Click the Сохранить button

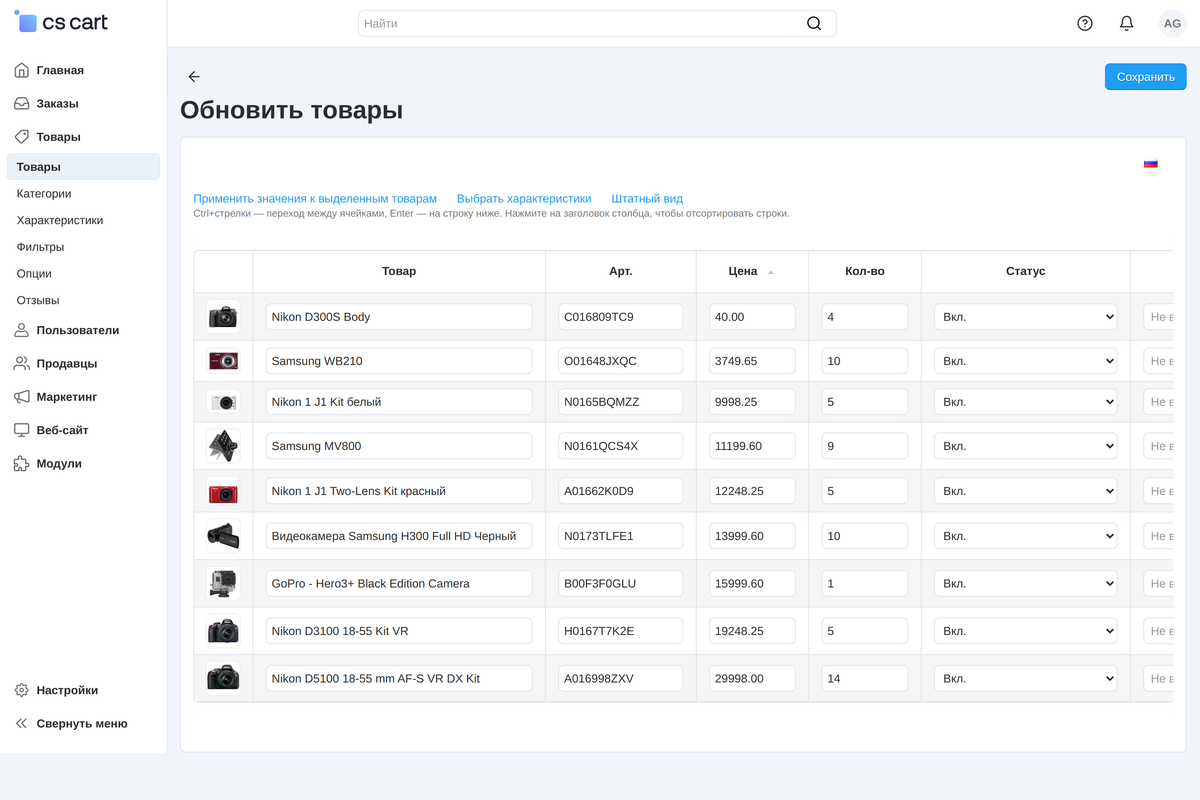1145,77
